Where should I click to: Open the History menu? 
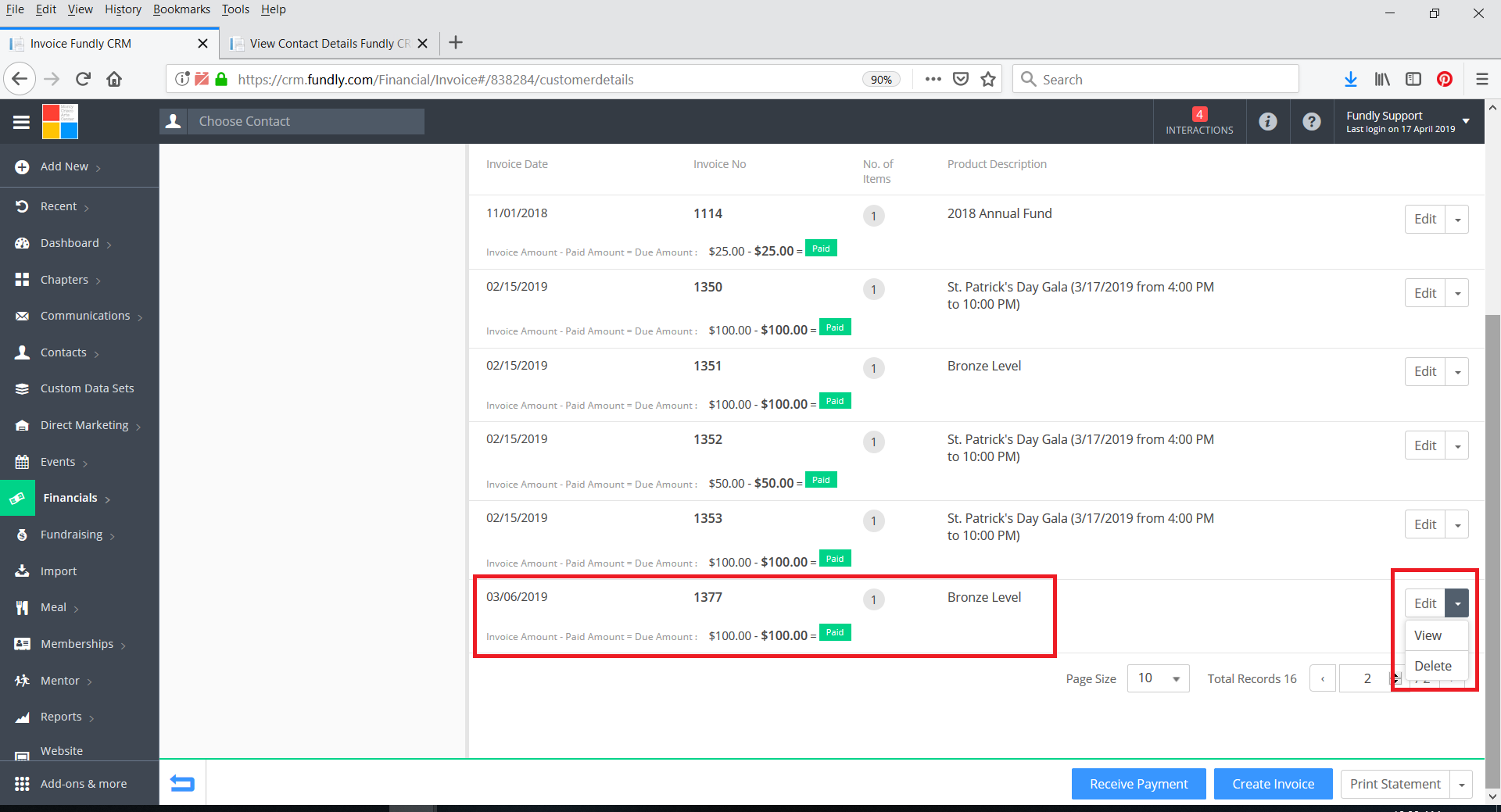[123, 9]
